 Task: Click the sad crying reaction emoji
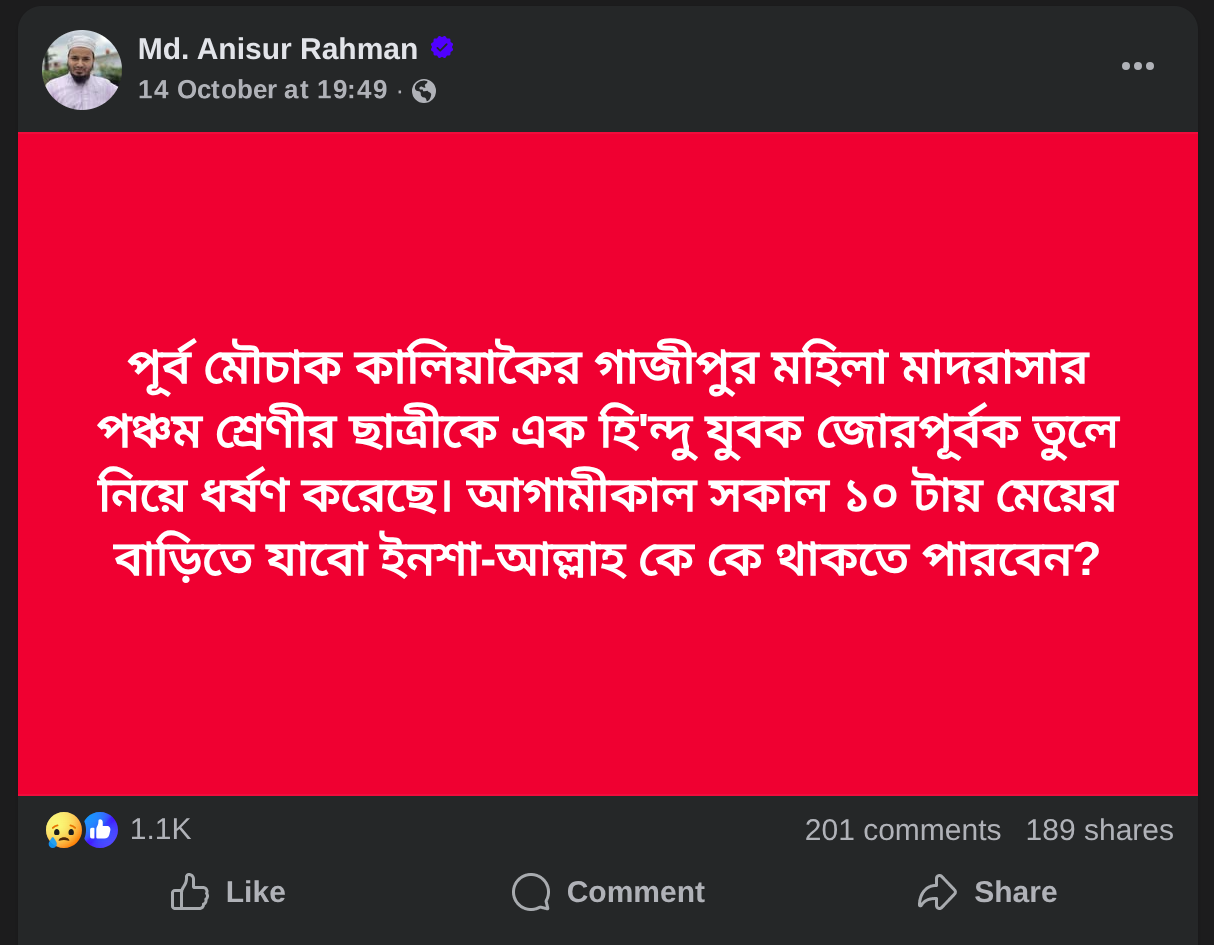pyautogui.click(x=63, y=830)
